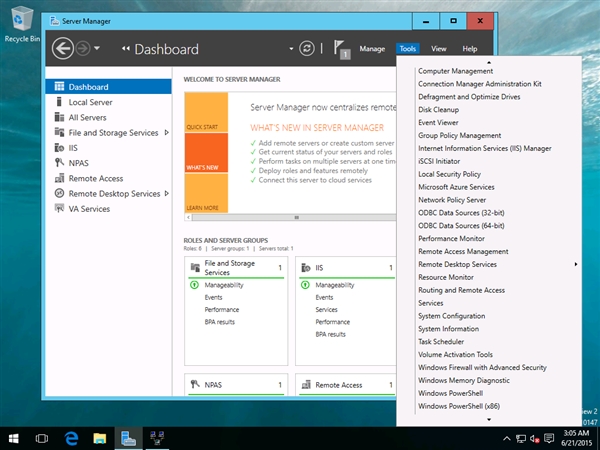
Task: Click Manageability under the IIS tile
Action: 336,285
